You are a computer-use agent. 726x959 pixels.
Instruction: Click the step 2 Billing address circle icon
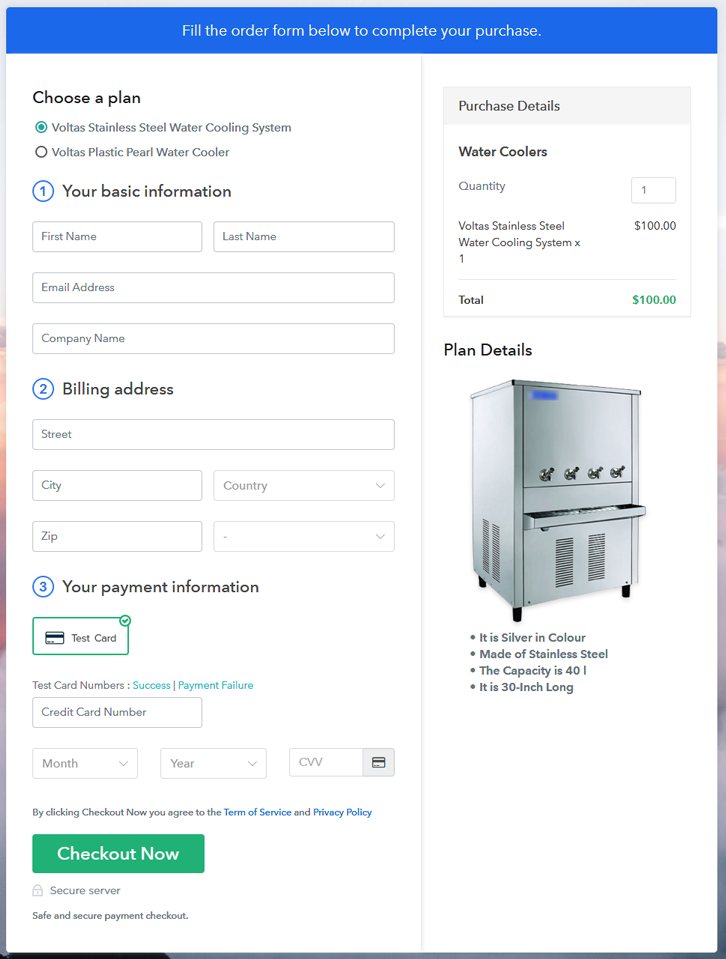[43, 389]
